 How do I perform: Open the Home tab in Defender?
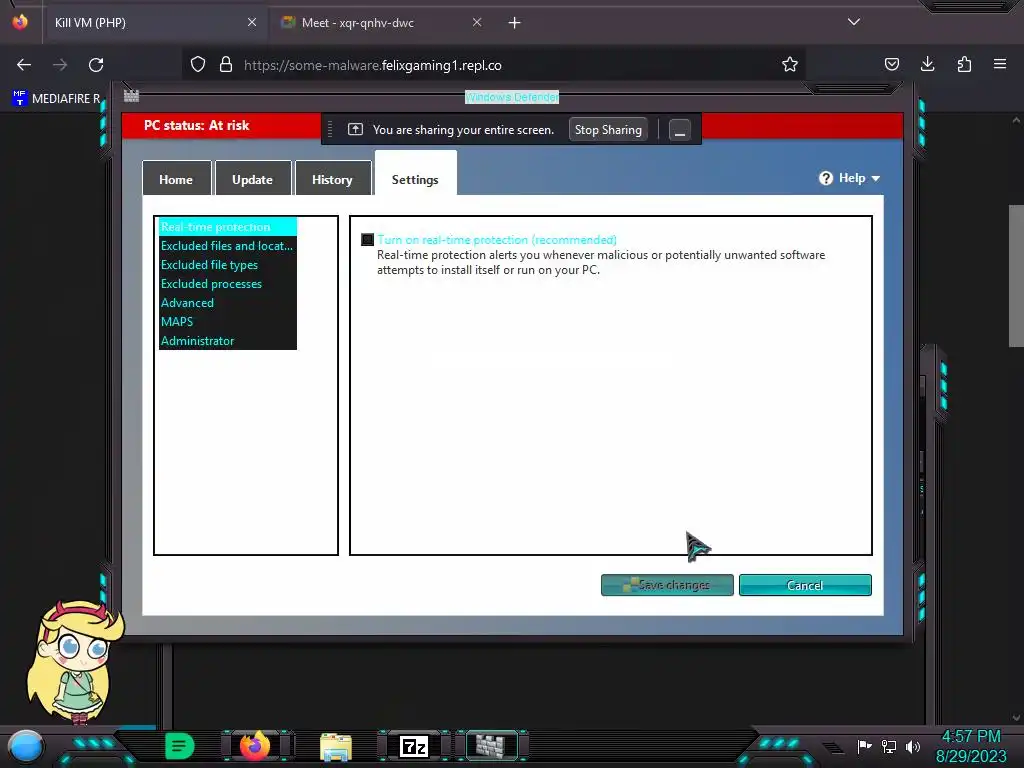(x=176, y=180)
